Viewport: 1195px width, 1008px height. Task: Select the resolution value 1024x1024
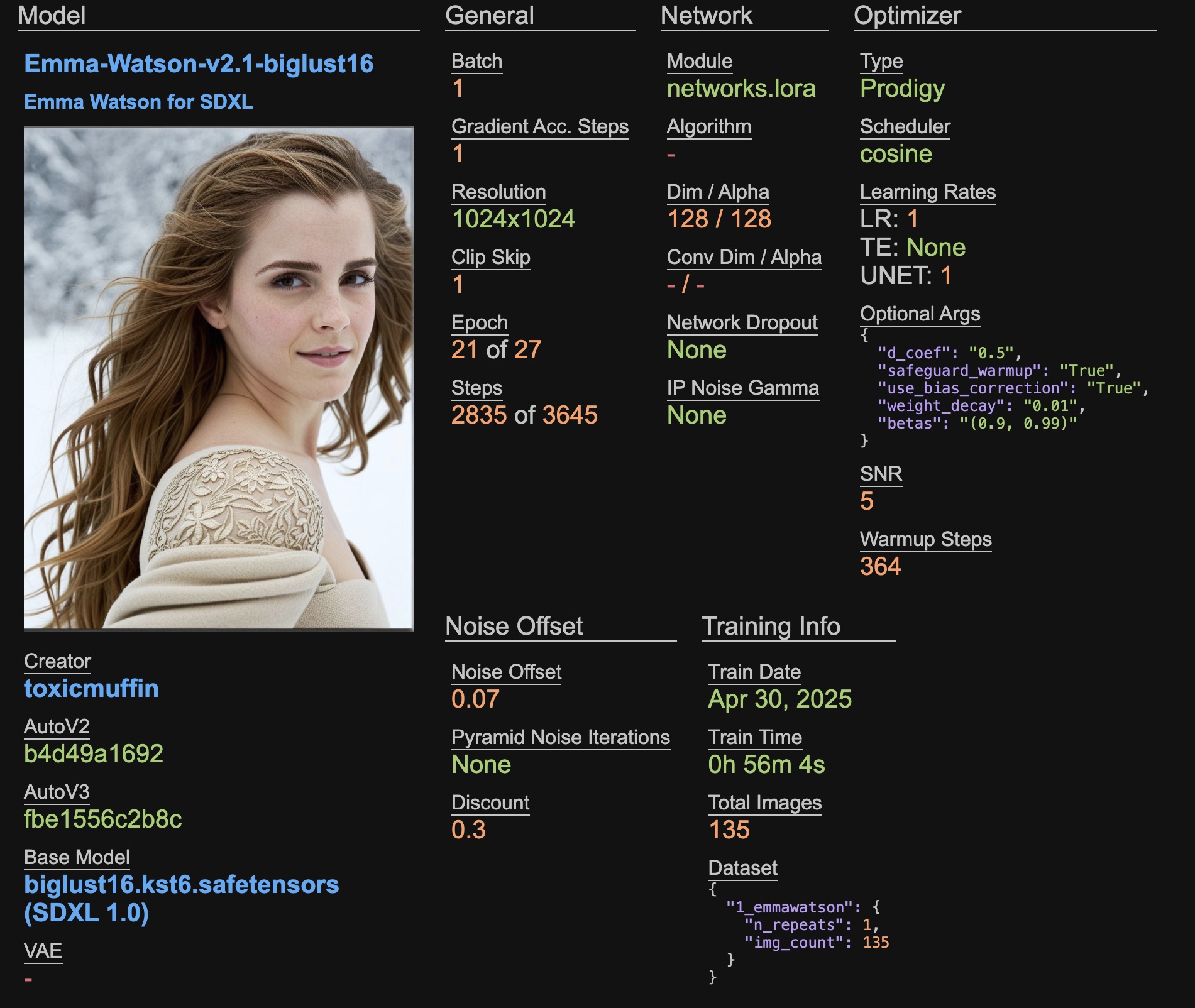(514, 219)
